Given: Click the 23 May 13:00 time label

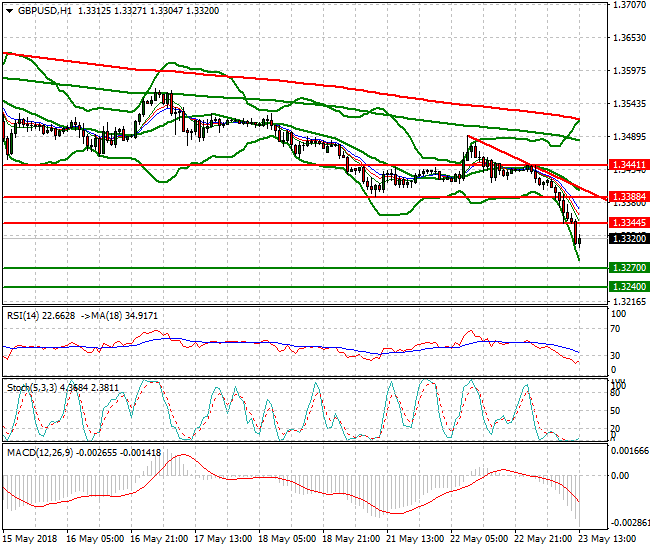Looking at the screenshot, I should 607,539.
